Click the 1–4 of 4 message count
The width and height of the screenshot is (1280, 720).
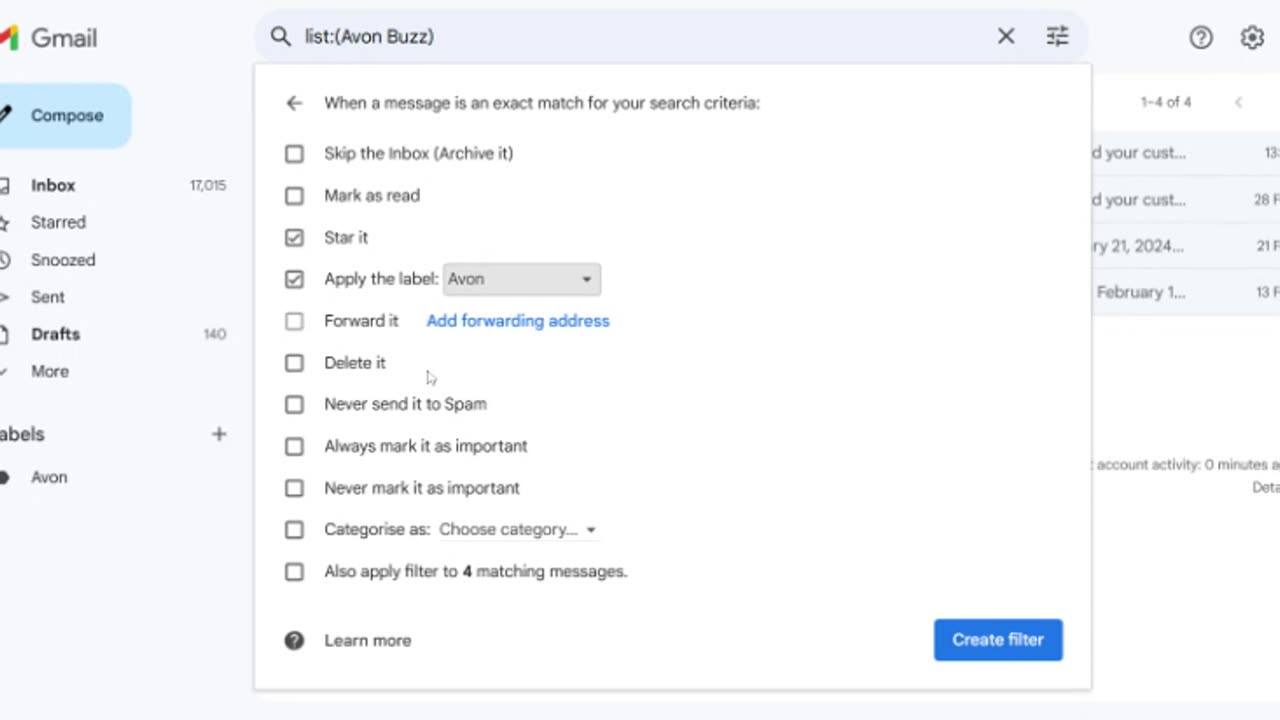pos(1166,102)
